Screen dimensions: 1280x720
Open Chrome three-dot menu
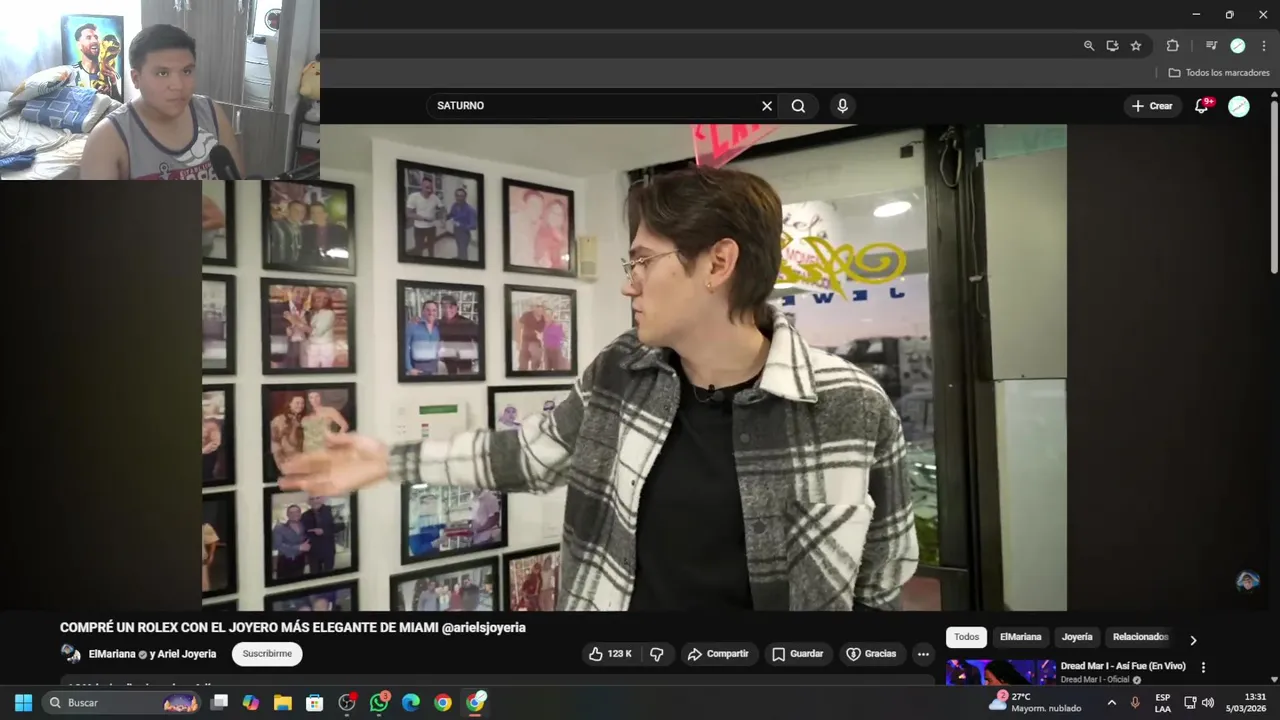1264,46
